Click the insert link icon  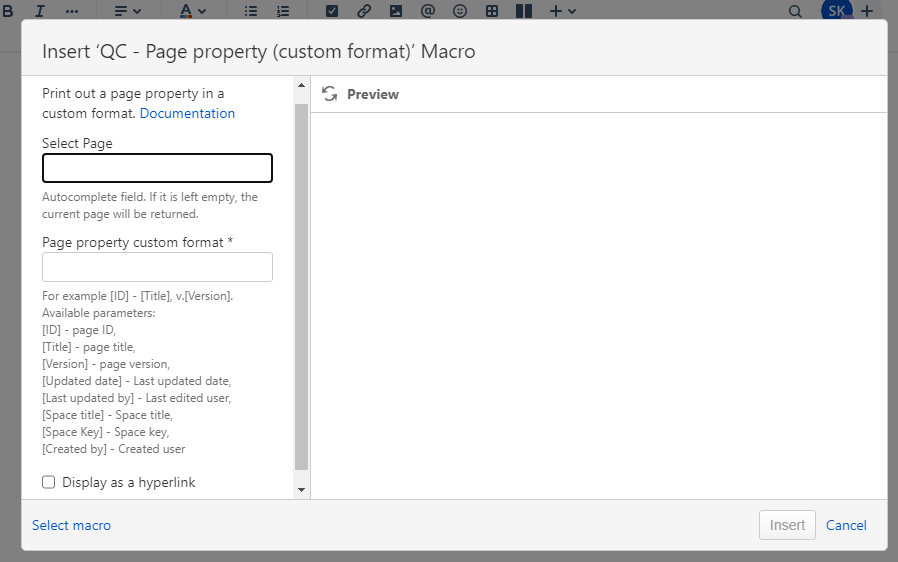364,11
